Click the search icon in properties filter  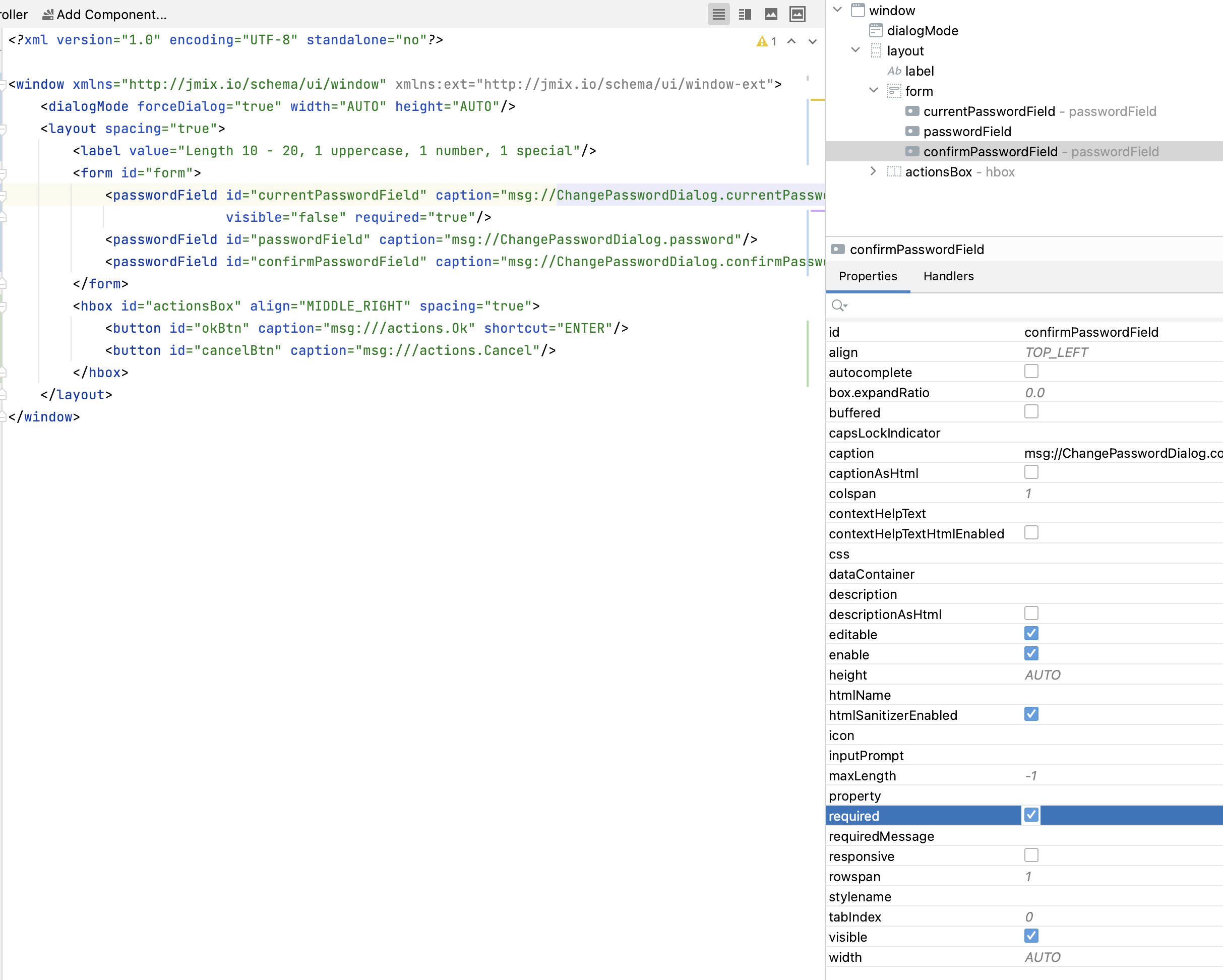tap(838, 305)
